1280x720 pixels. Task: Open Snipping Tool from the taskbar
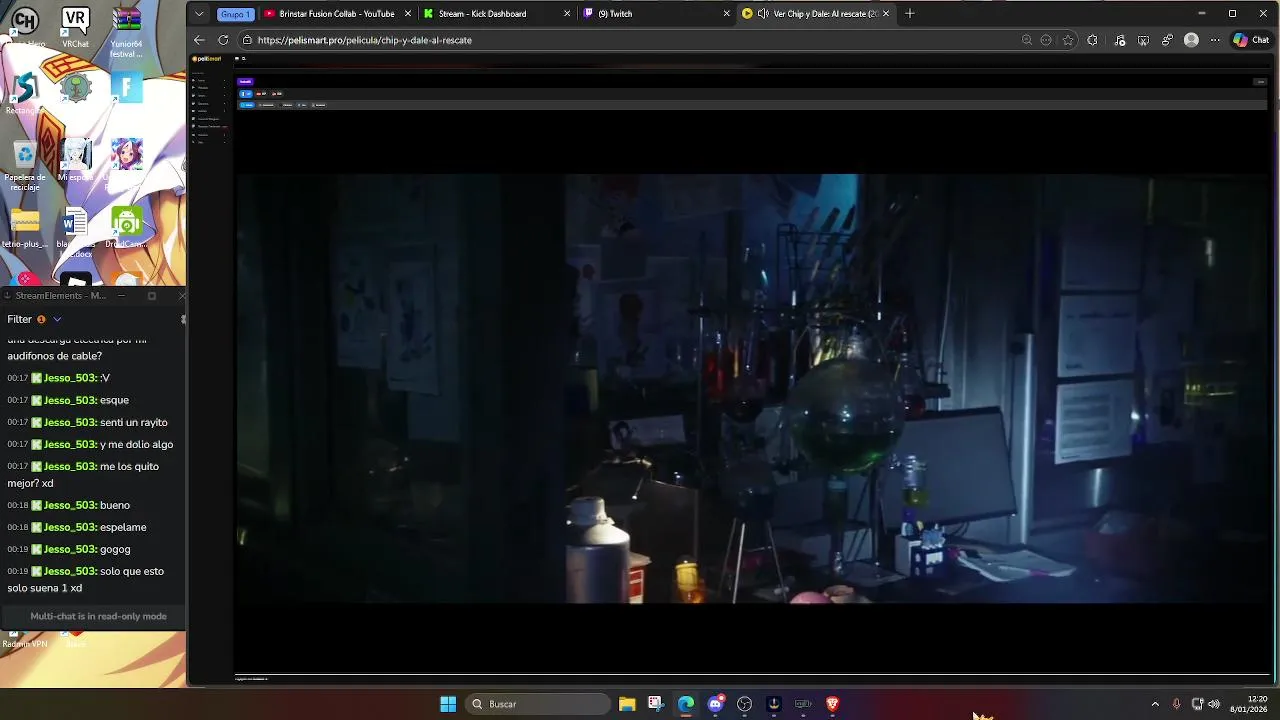coord(656,704)
